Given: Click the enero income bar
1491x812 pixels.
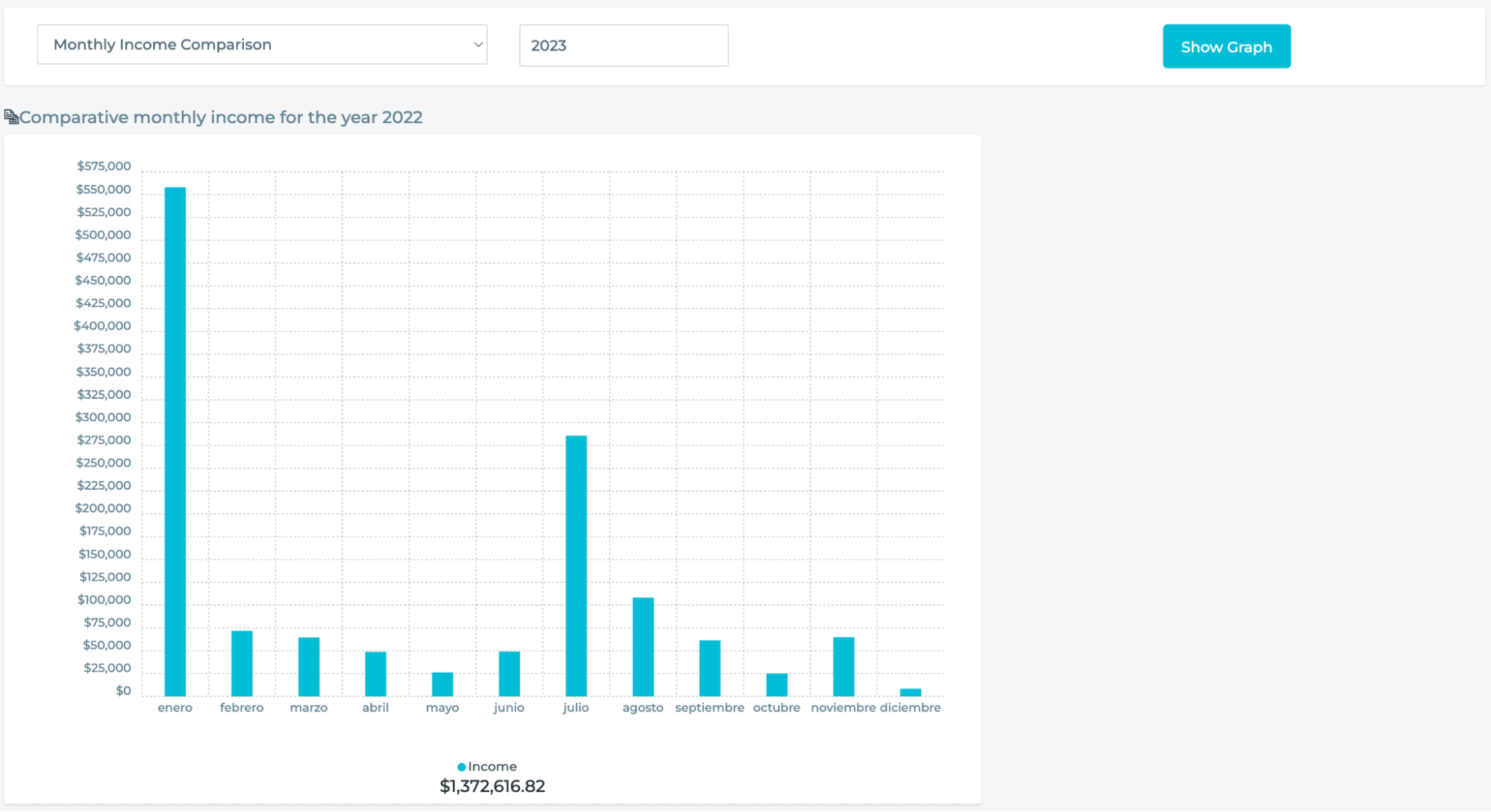Looking at the screenshot, I should point(175,441).
